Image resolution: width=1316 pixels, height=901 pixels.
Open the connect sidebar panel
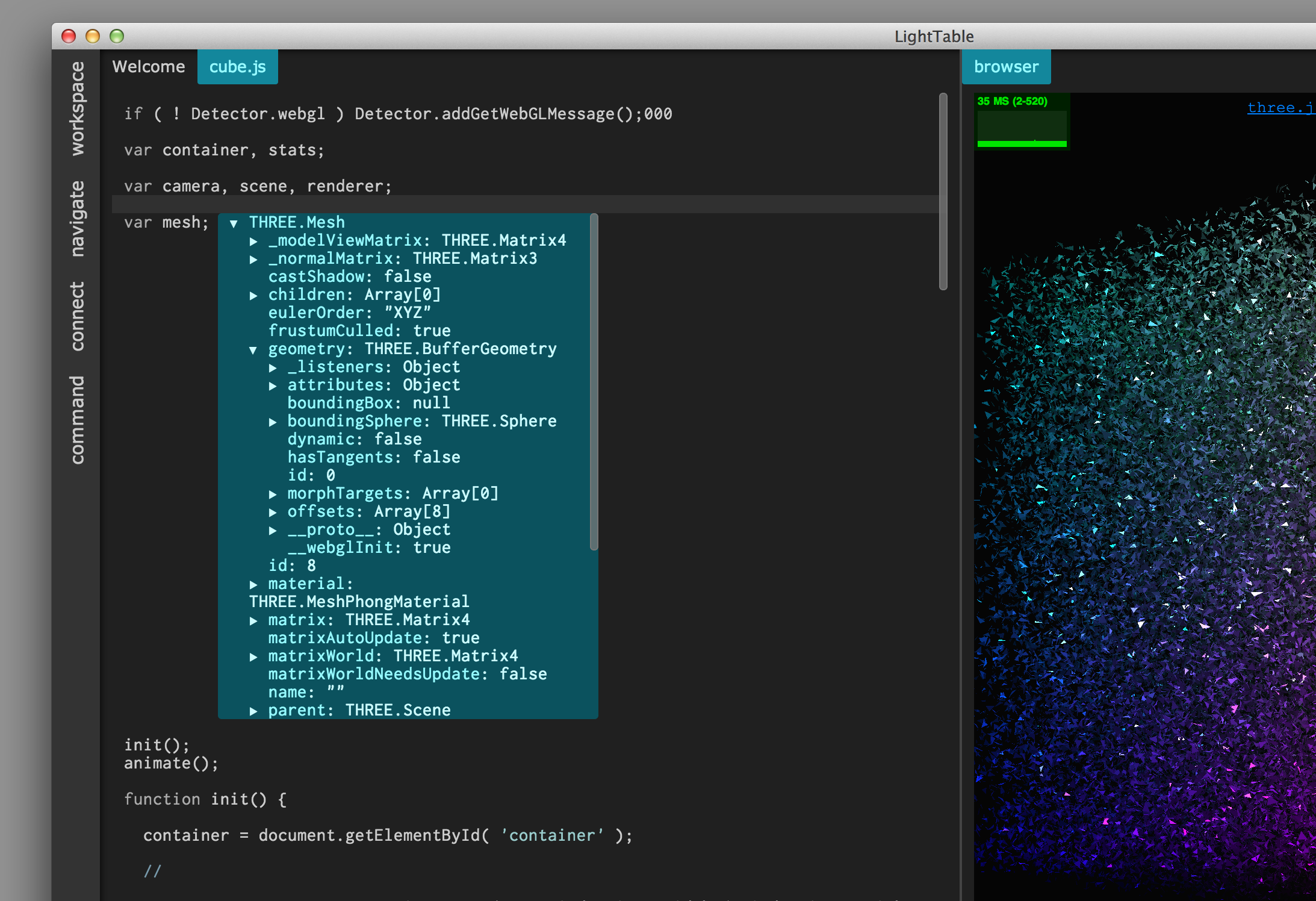pos(77,316)
